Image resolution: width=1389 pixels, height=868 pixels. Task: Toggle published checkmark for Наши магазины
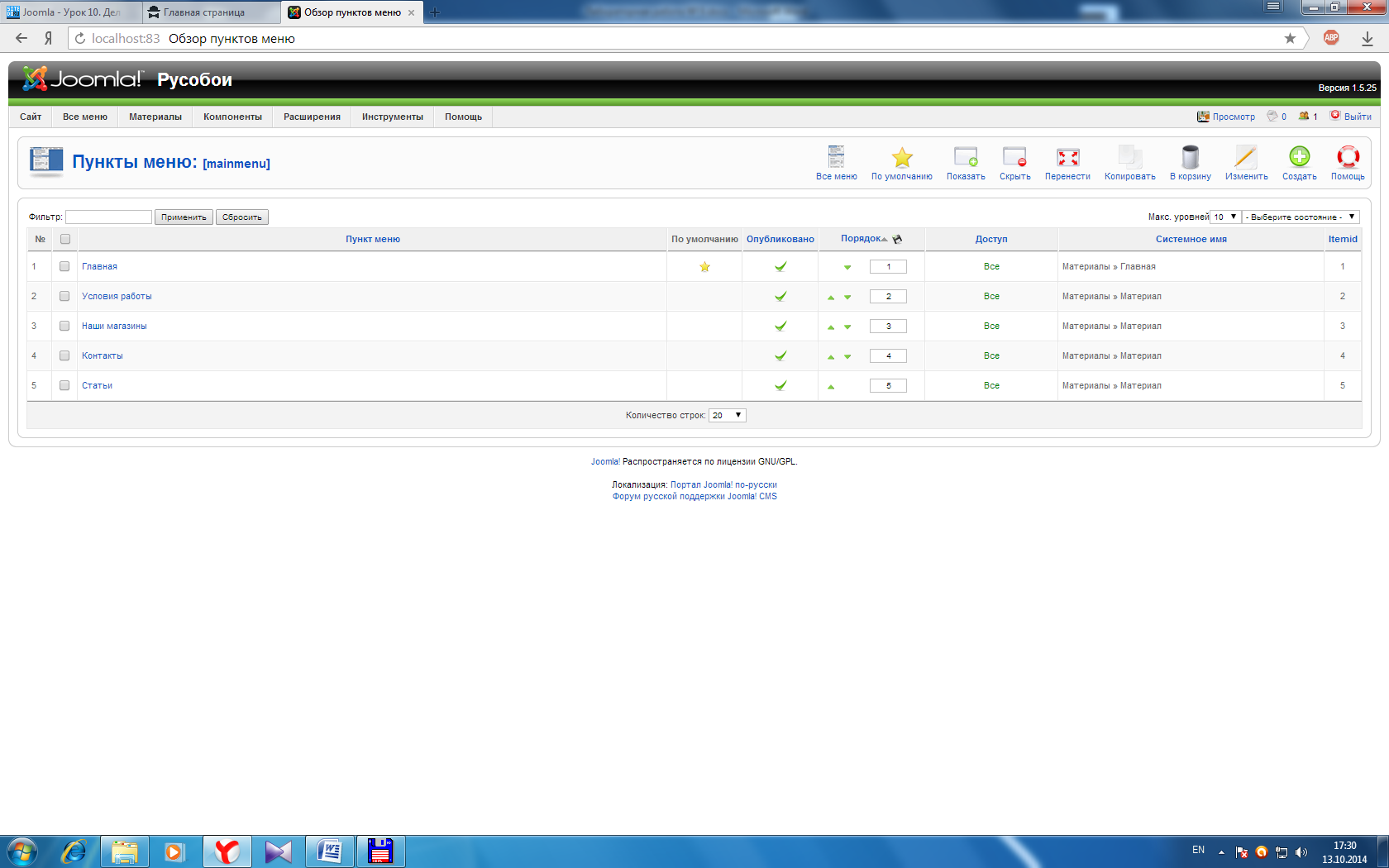[780, 326]
